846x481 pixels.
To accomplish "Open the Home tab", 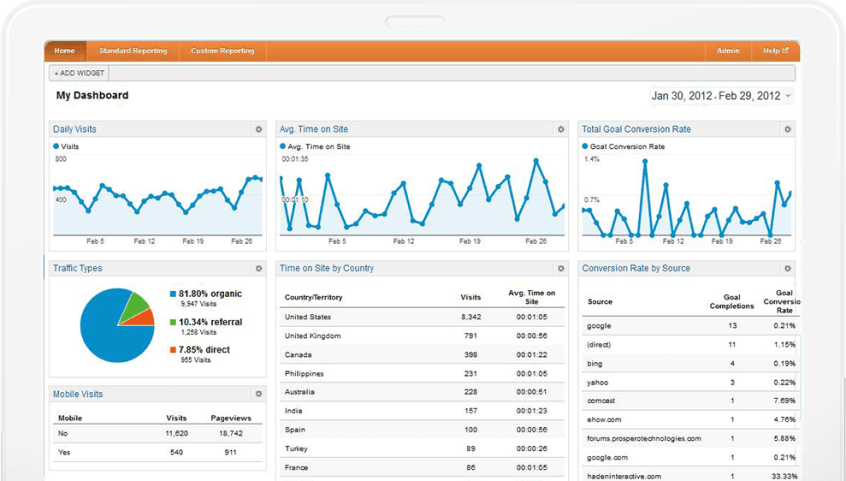I will pos(65,51).
